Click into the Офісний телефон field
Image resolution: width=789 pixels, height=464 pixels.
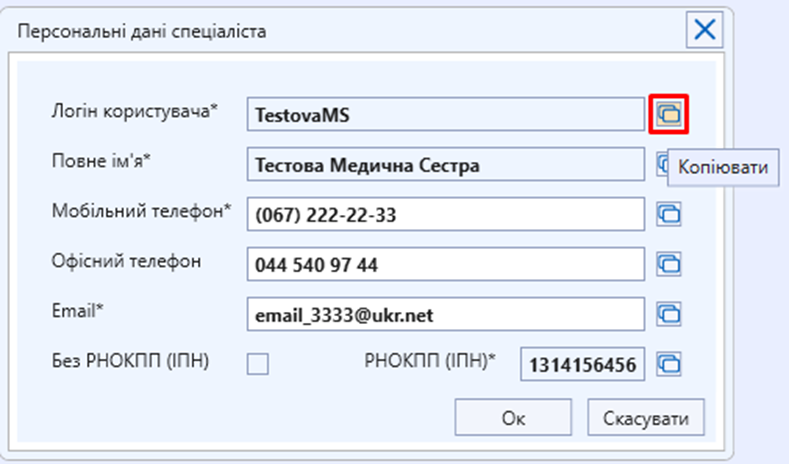(445, 265)
